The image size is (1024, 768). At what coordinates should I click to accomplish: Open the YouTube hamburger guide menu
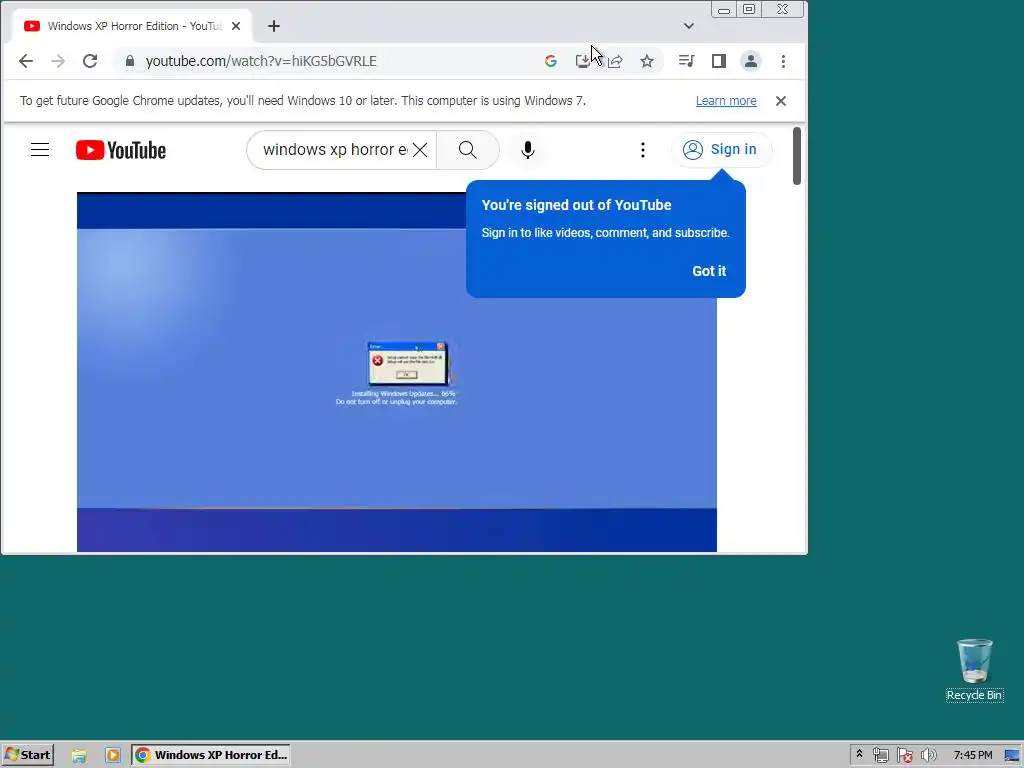coord(40,150)
